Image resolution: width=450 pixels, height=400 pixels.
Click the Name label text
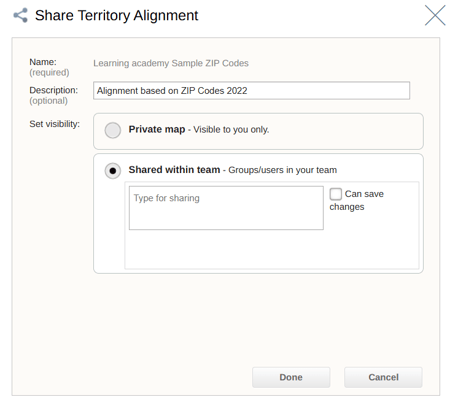(x=43, y=62)
